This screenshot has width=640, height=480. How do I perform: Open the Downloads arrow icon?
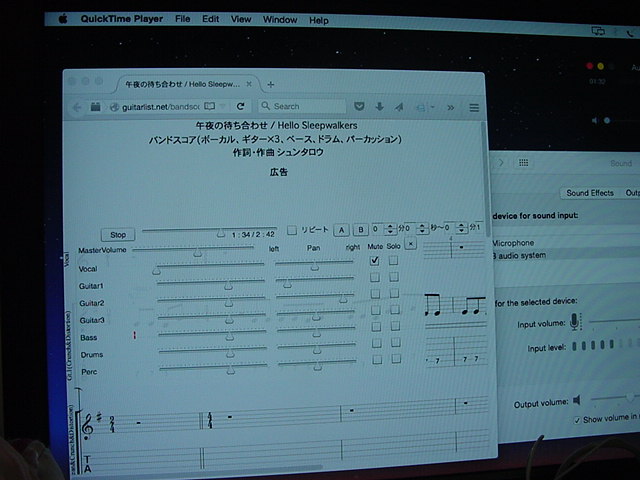pyautogui.click(x=380, y=107)
